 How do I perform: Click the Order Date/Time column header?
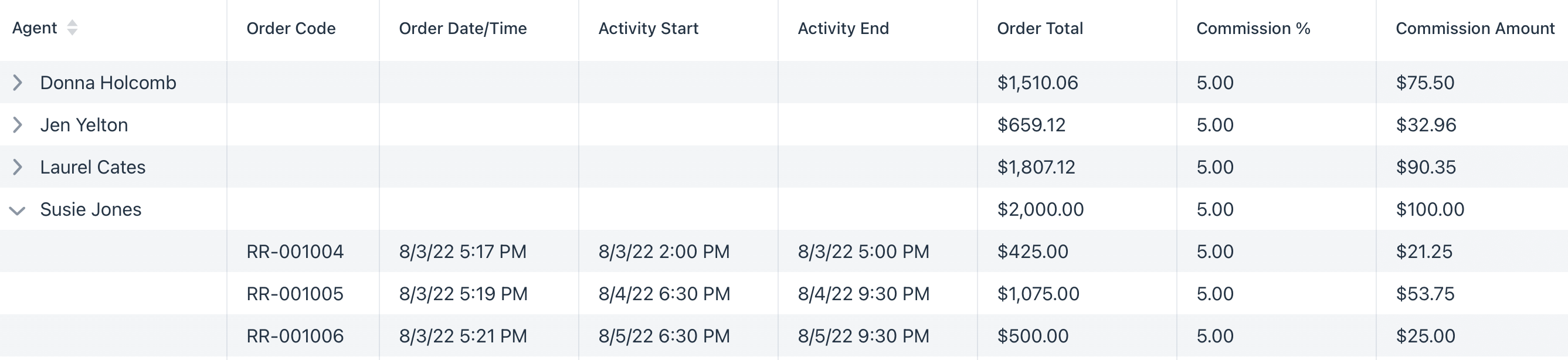pyautogui.click(x=463, y=28)
